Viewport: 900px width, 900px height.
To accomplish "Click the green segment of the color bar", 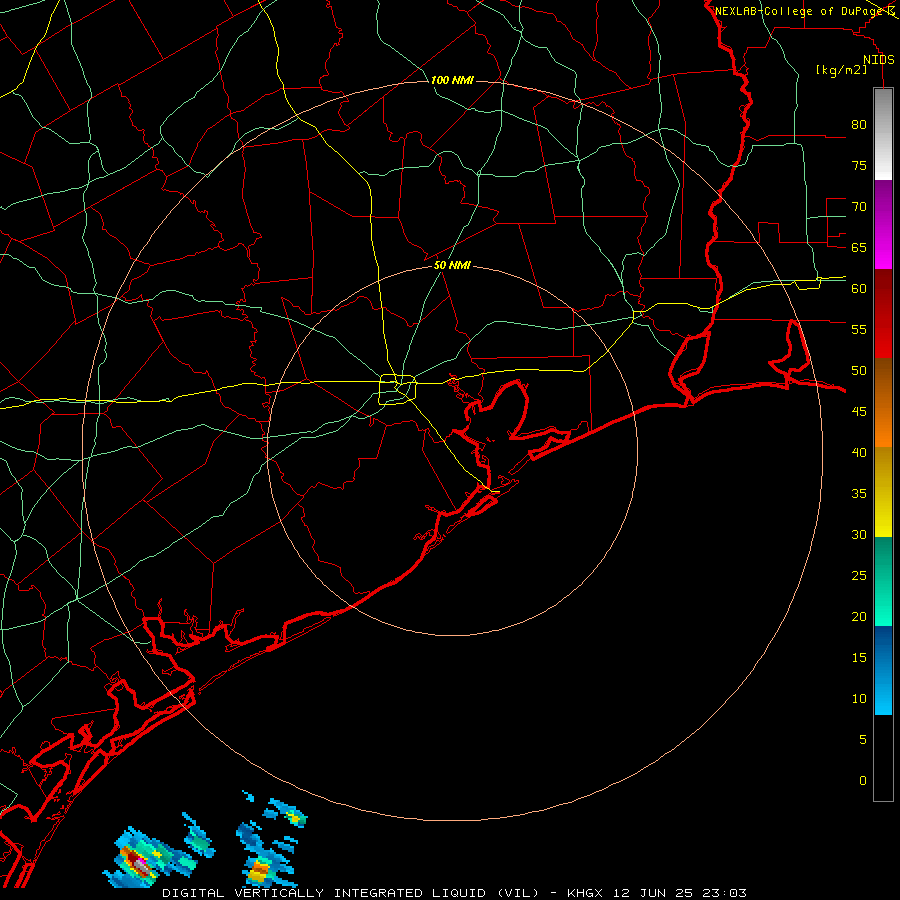I will click(883, 581).
